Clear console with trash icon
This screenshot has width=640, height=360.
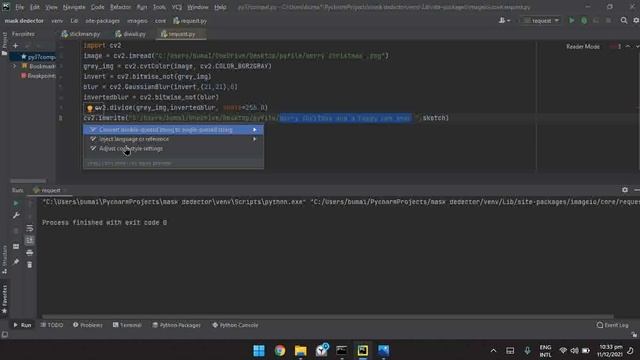pyautogui.click(x=29, y=265)
